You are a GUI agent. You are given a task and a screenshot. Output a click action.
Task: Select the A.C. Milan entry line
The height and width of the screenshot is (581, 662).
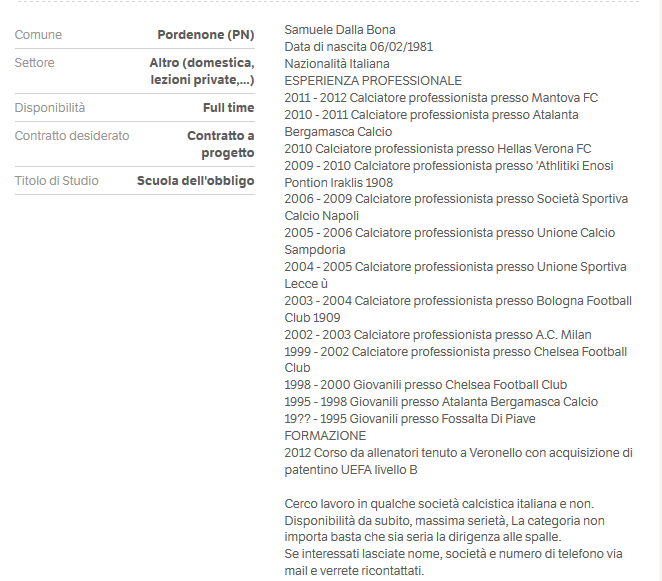[438, 334]
